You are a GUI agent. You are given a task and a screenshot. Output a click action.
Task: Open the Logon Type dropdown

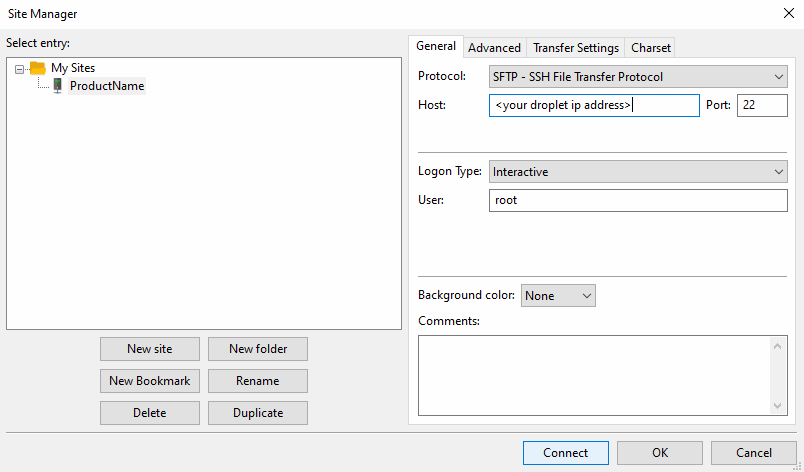(638, 172)
